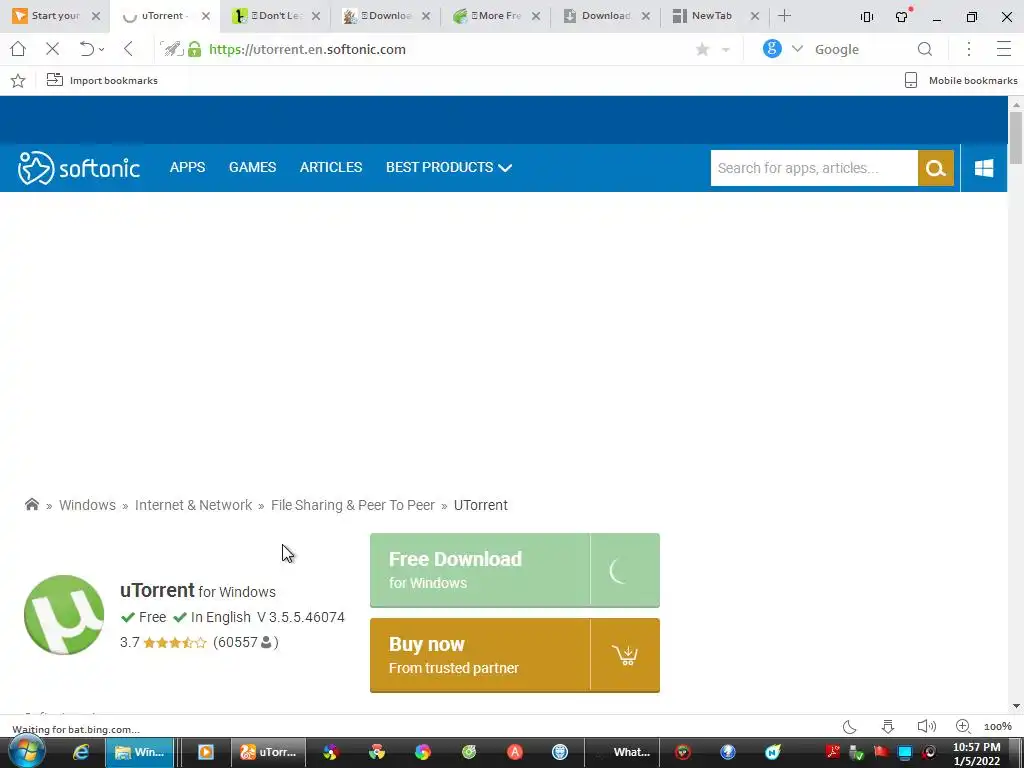The width and height of the screenshot is (1024, 768).
Task: Click the 'Search for apps, articles' field
Action: [x=814, y=168]
